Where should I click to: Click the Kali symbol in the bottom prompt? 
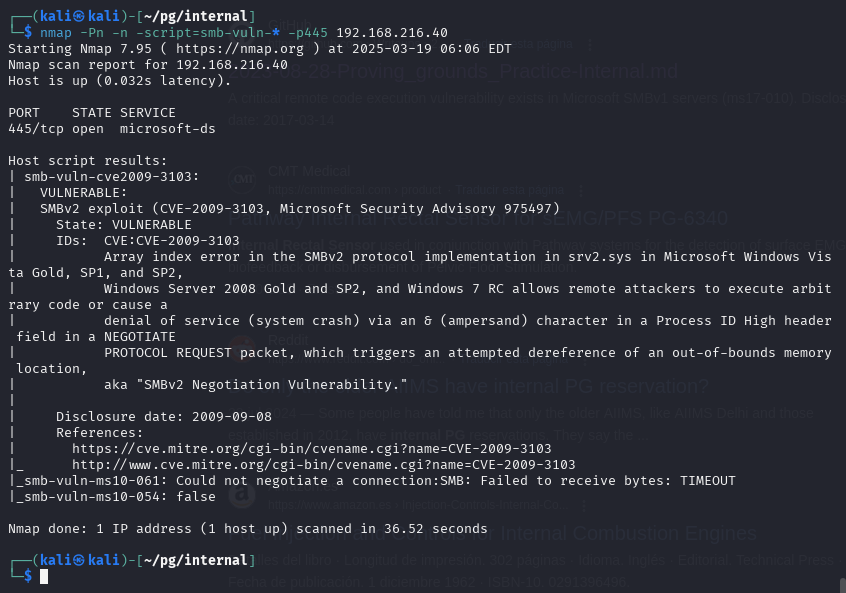[79, 561]
